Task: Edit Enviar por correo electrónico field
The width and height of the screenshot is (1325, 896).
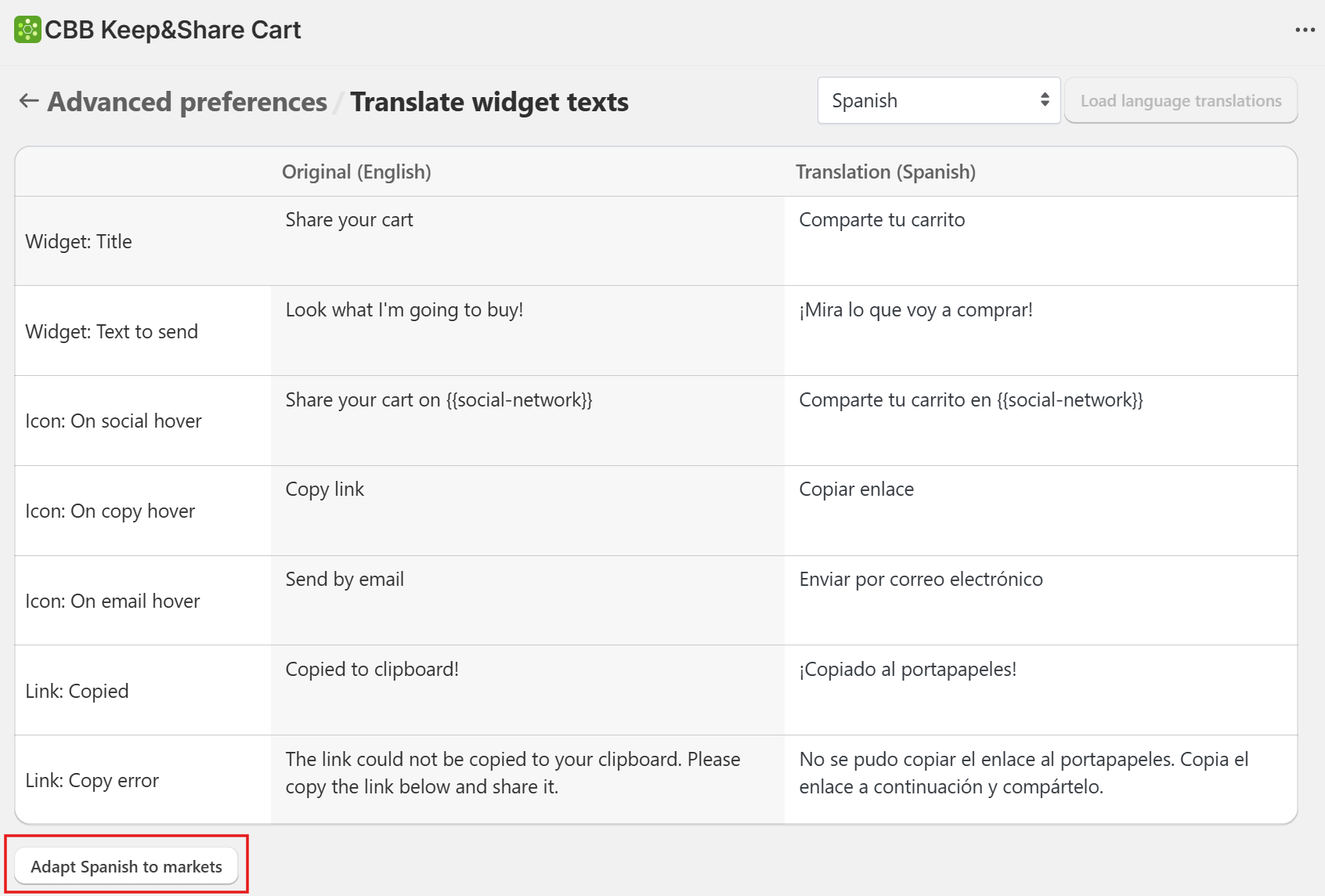Action: [x=1041, y=601]
